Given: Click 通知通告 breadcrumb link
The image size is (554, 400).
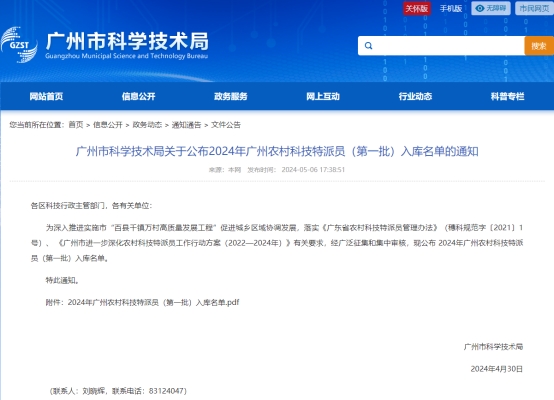Looking at the screenshot, I should coord(186,125).
